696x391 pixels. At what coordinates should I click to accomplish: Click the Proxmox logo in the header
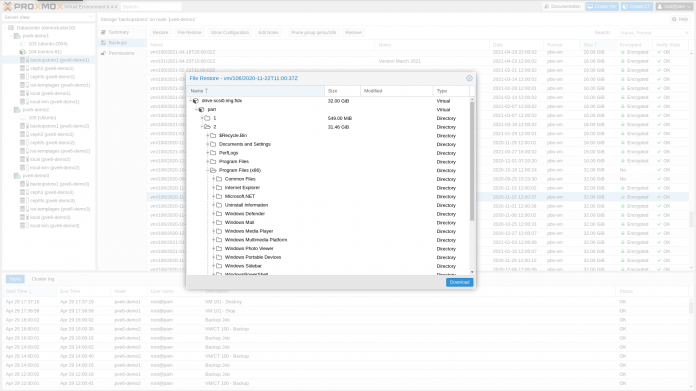[33, 7]
